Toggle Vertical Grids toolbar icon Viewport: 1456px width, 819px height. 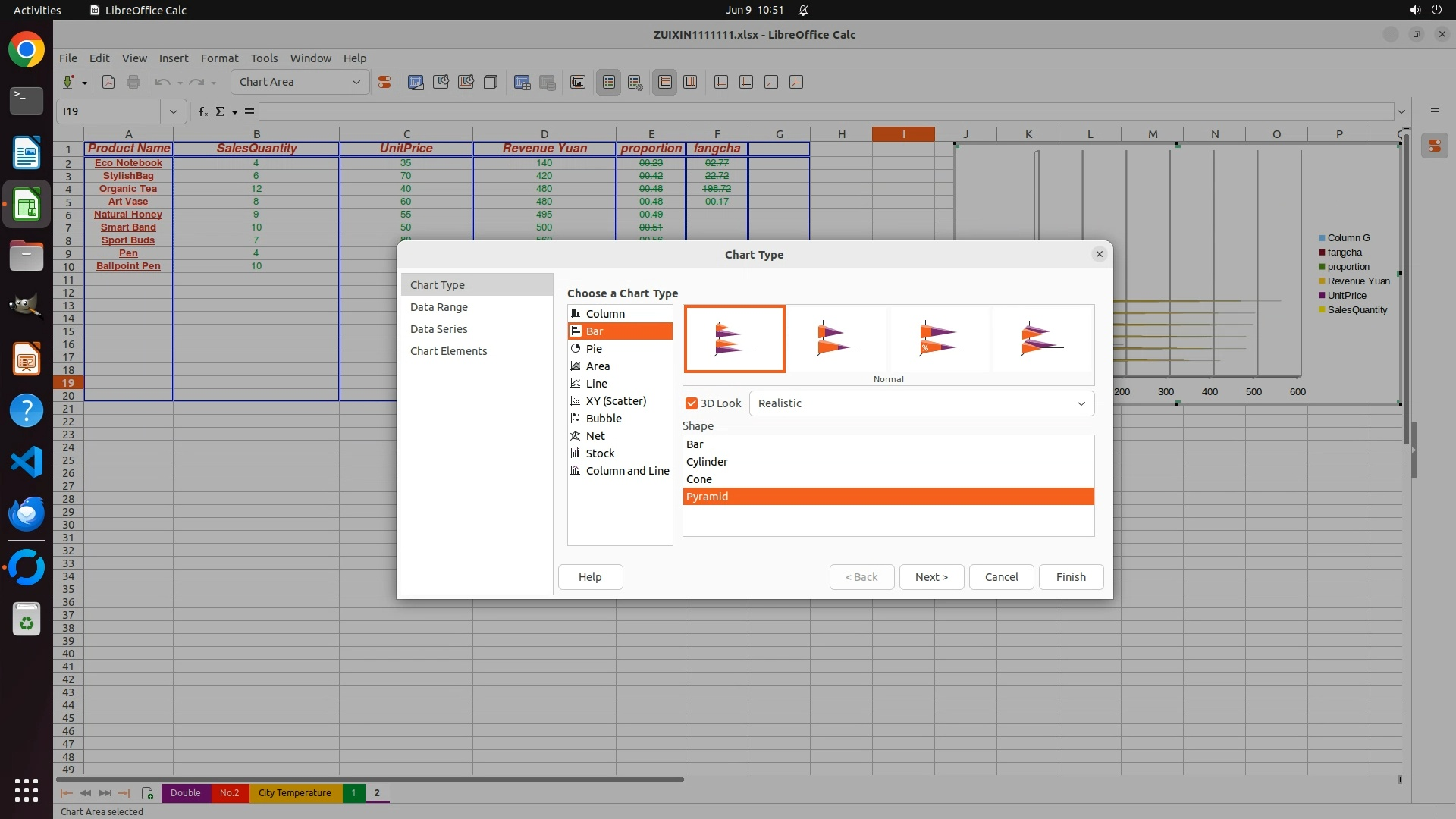pyautogui.click(x=690, y=82)
